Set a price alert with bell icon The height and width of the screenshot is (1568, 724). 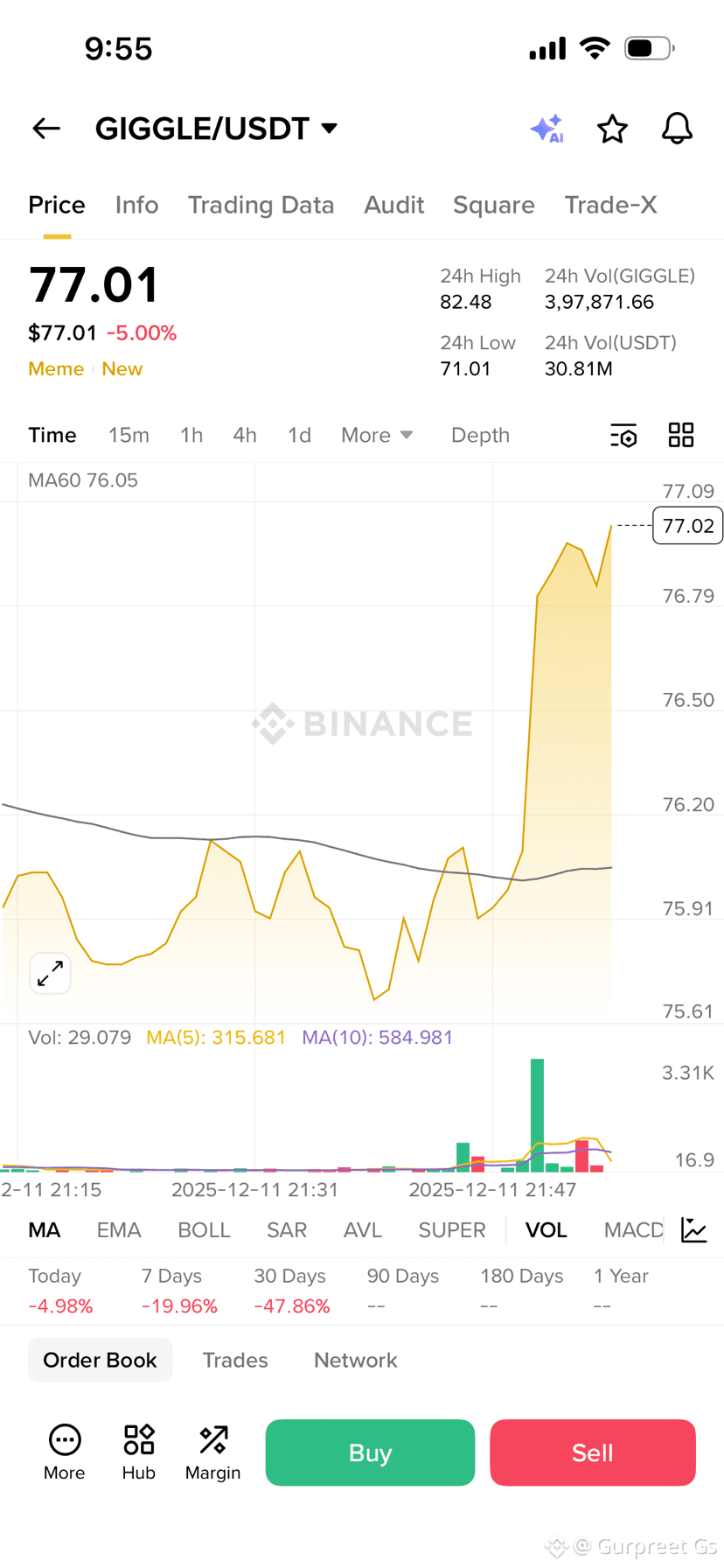677,129
